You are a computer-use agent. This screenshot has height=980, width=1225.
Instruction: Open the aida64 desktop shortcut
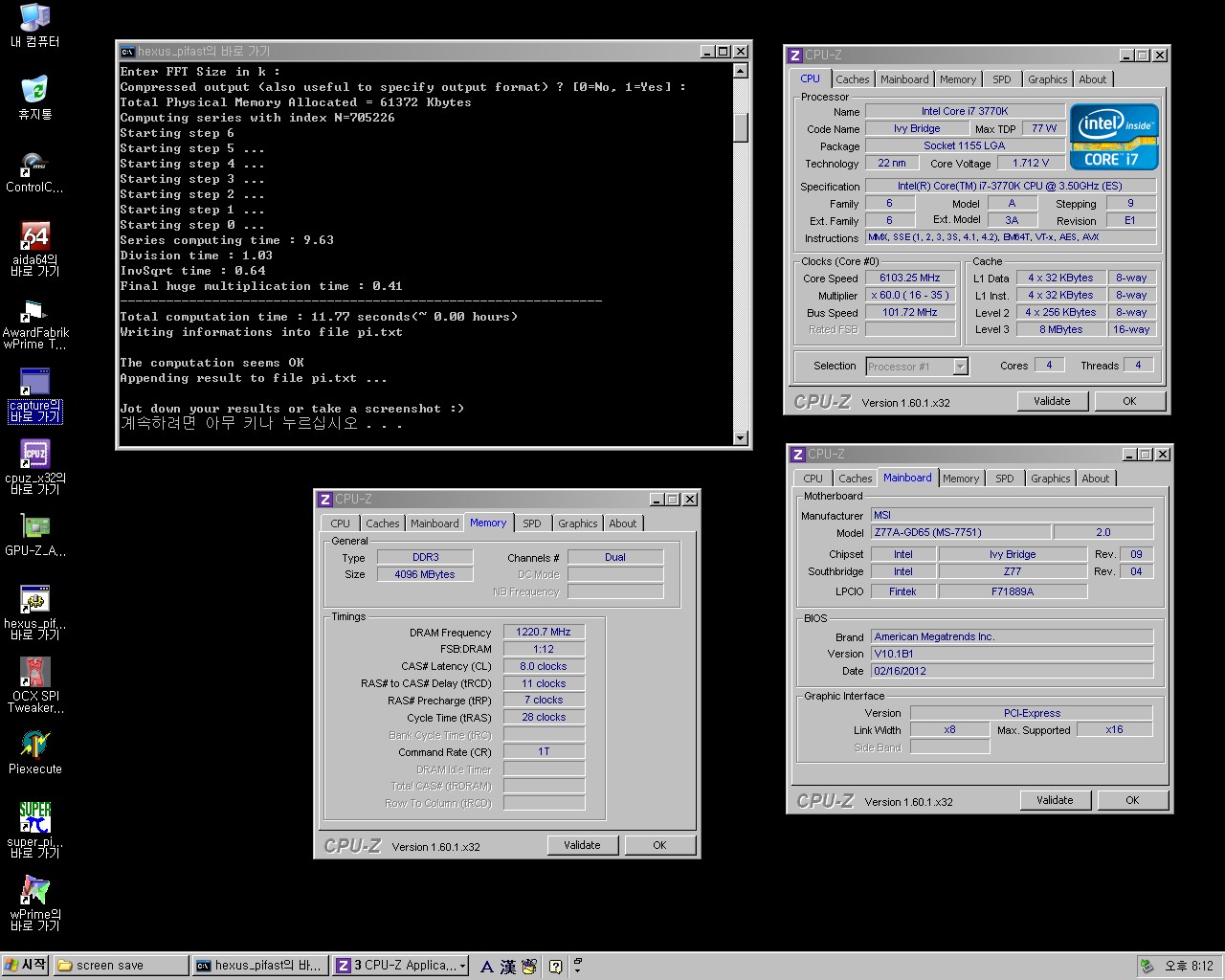pyautogui.click(x=35, y=237)
